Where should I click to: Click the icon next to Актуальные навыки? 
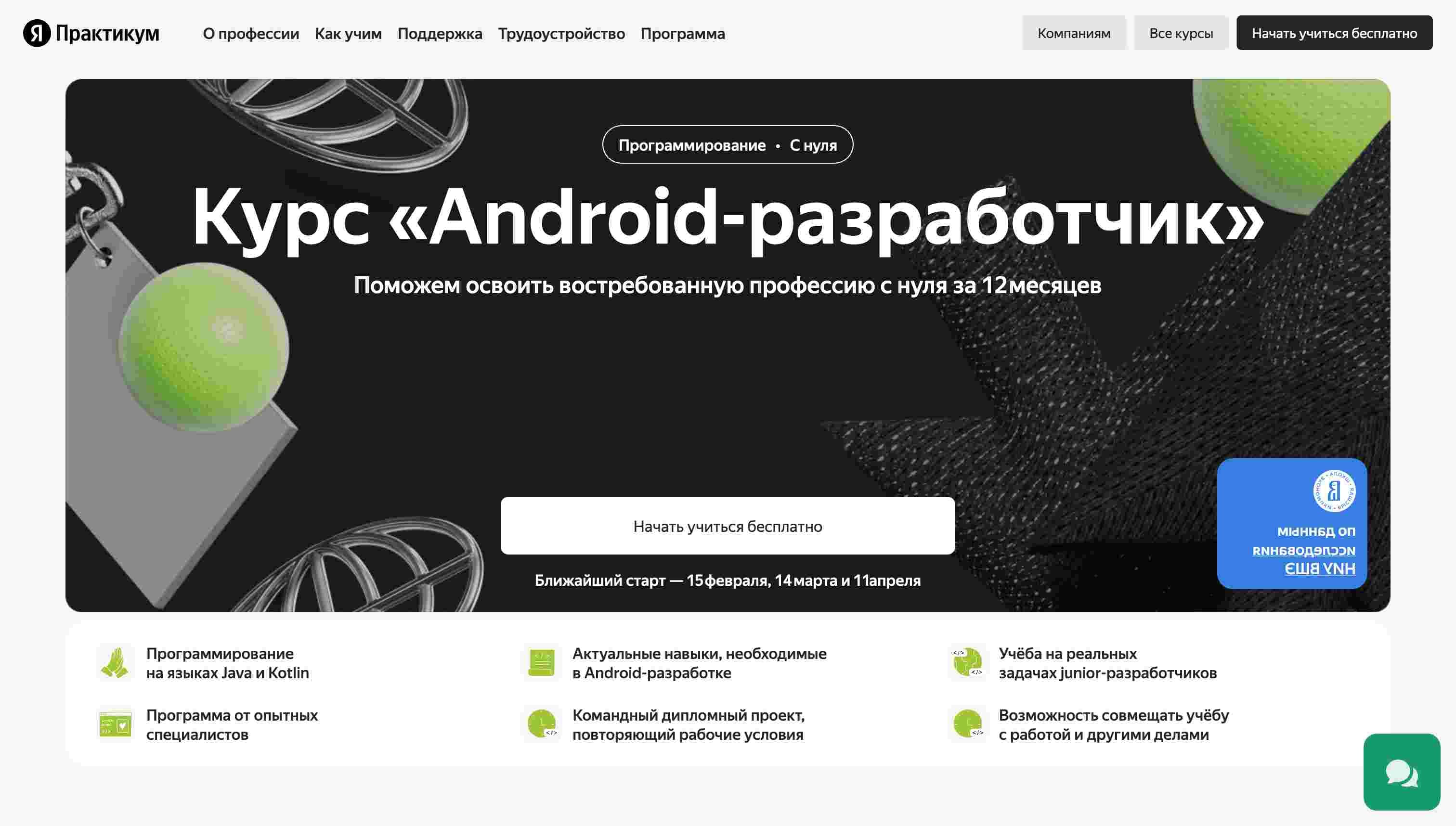point(541,663)
